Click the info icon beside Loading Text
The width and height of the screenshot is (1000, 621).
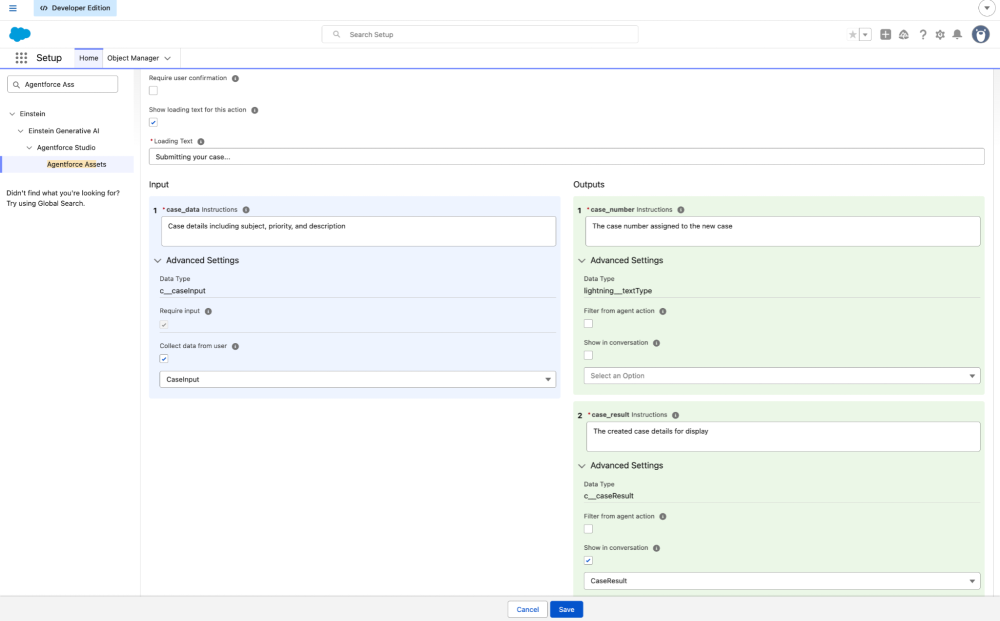click(x=201, y=142)
